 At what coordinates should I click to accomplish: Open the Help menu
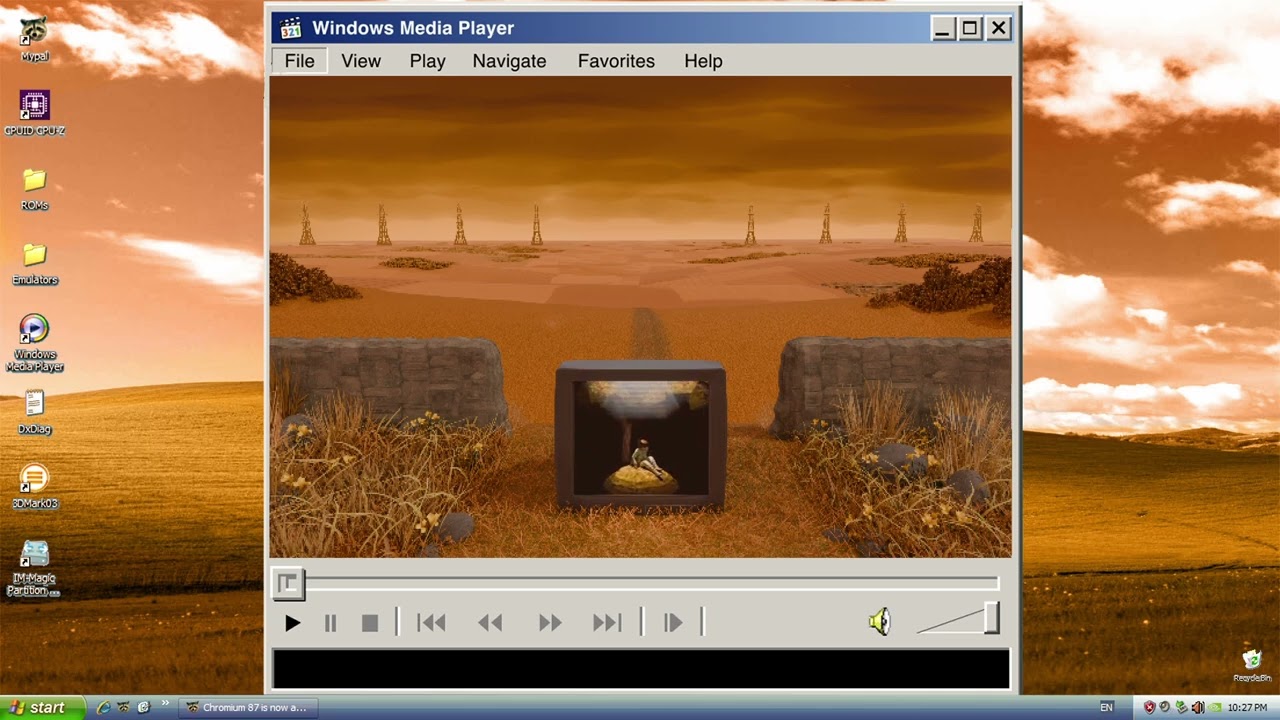tap(703, 61)
